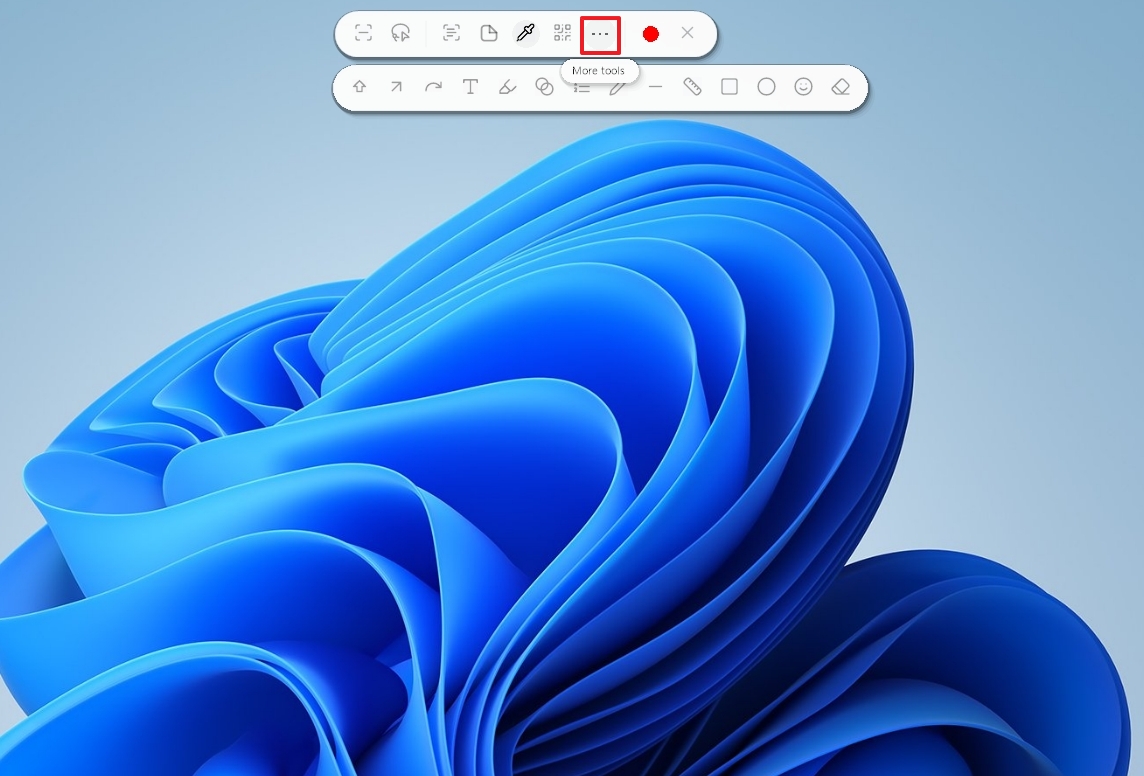Image resolution: width=1144 pixels, height=776 pixels.
Task: Select the ellipse circle shape tool
Action: (x=766, y=87)
